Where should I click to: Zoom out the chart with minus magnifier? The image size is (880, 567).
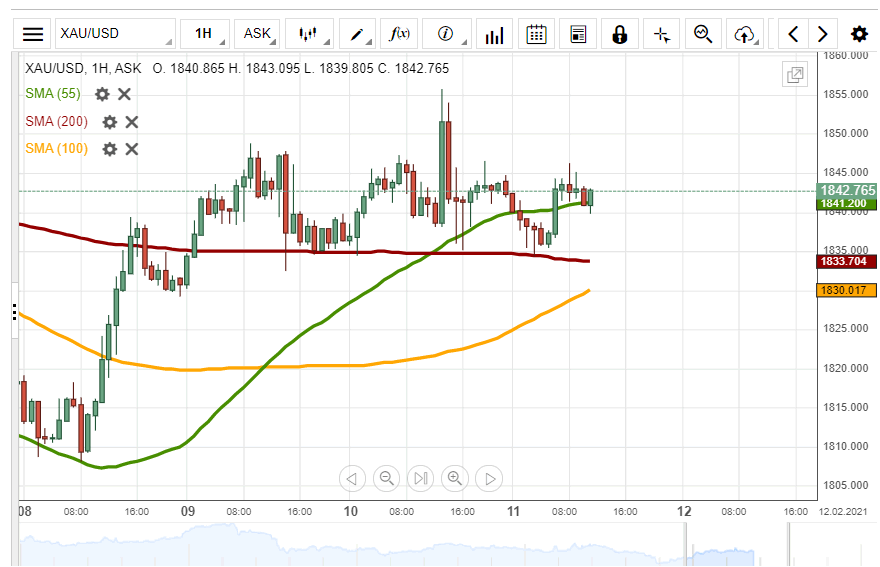click(387, 479)
